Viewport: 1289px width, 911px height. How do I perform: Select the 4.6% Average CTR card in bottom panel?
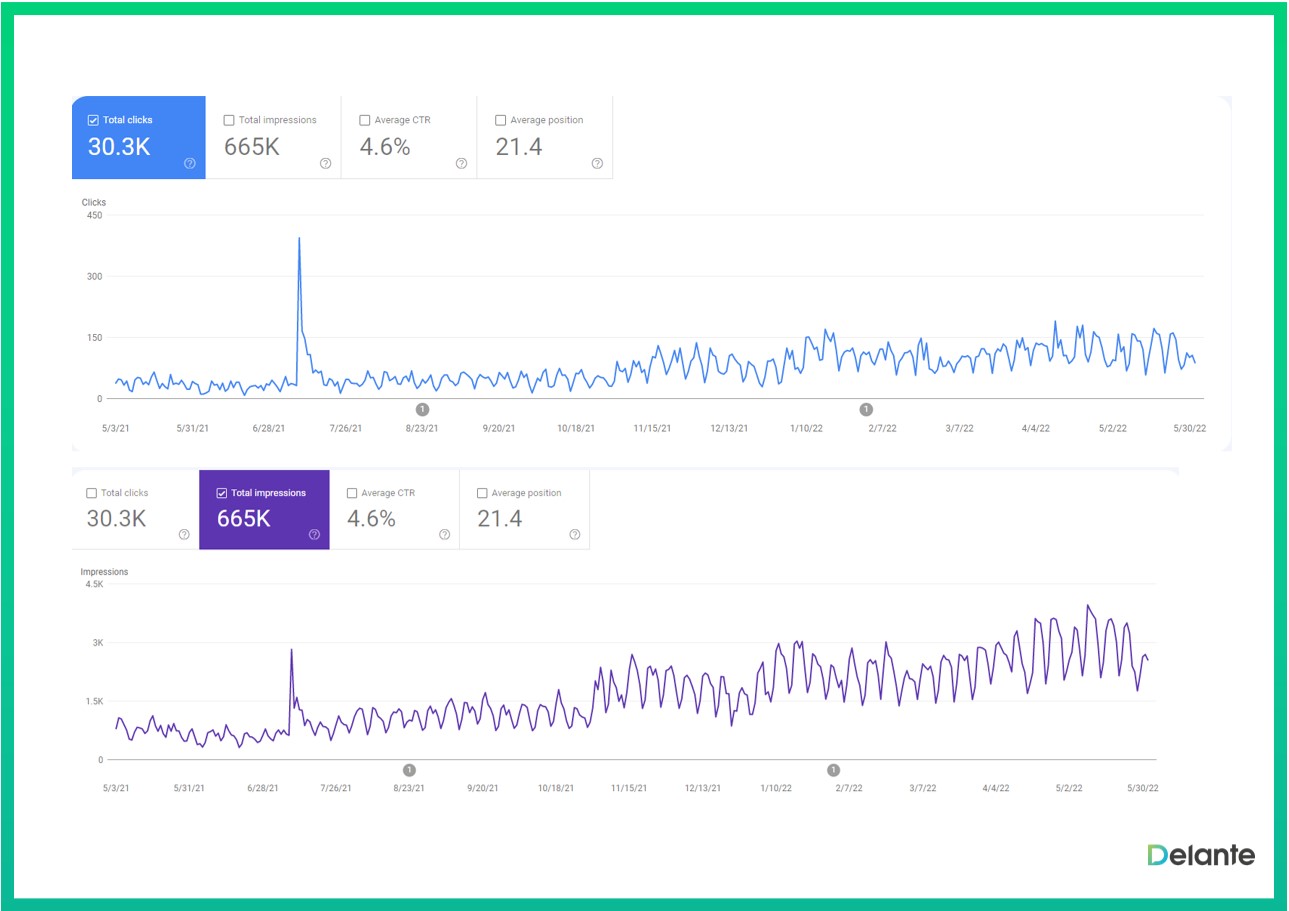click(x=394, y=510)
